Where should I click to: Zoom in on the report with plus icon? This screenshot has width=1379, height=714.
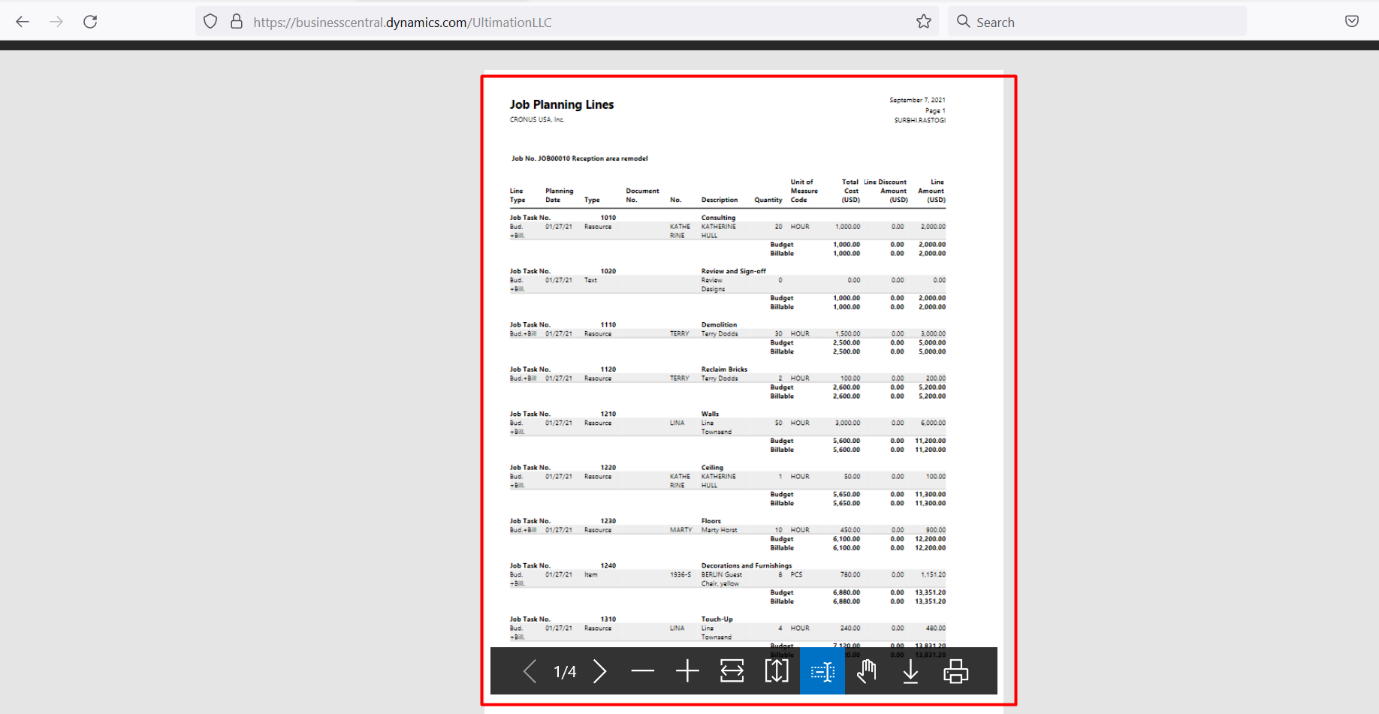click(x=687, y=671)
